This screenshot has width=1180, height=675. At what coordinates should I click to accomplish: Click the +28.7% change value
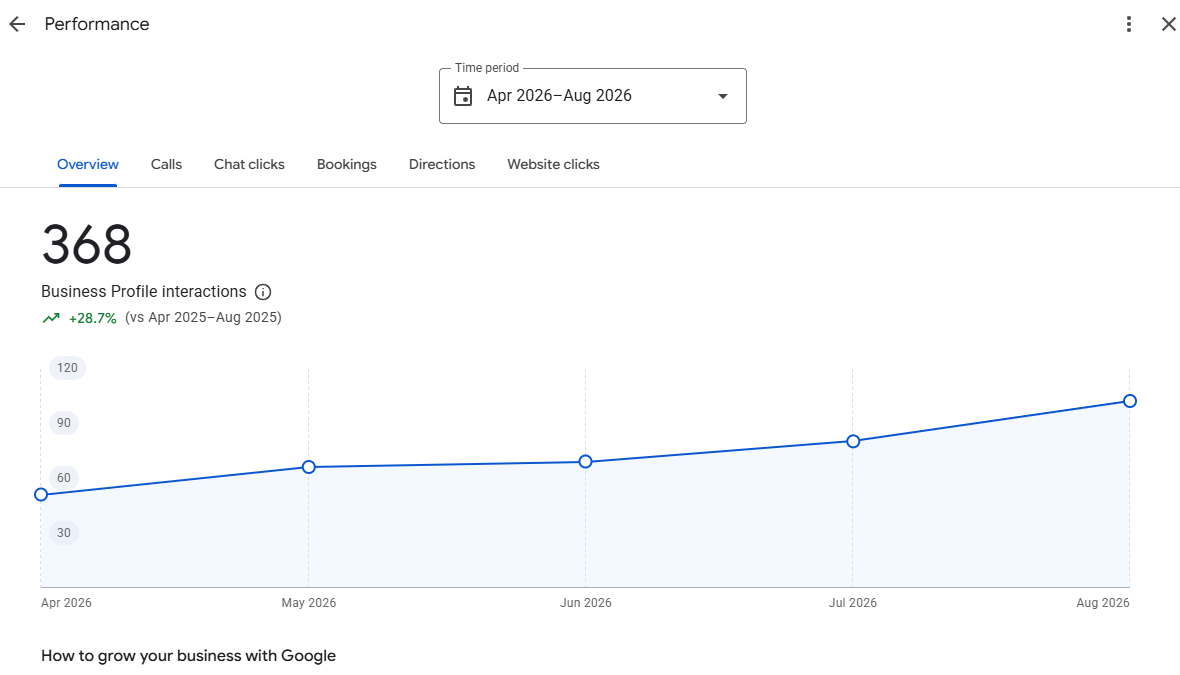tap(93, 318)
